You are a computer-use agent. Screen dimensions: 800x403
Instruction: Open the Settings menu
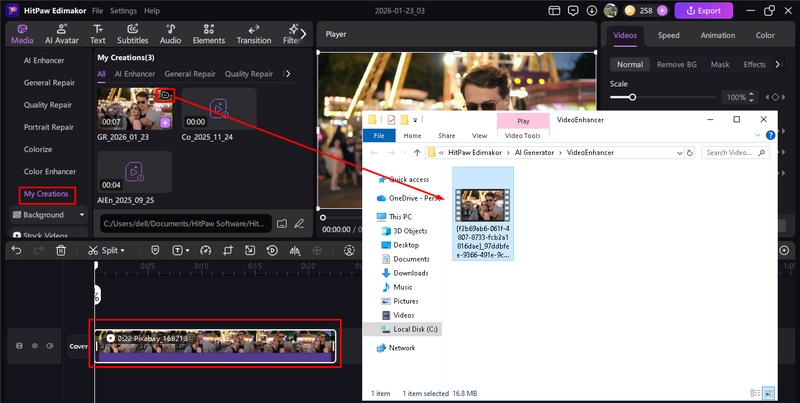coord(123,11)
